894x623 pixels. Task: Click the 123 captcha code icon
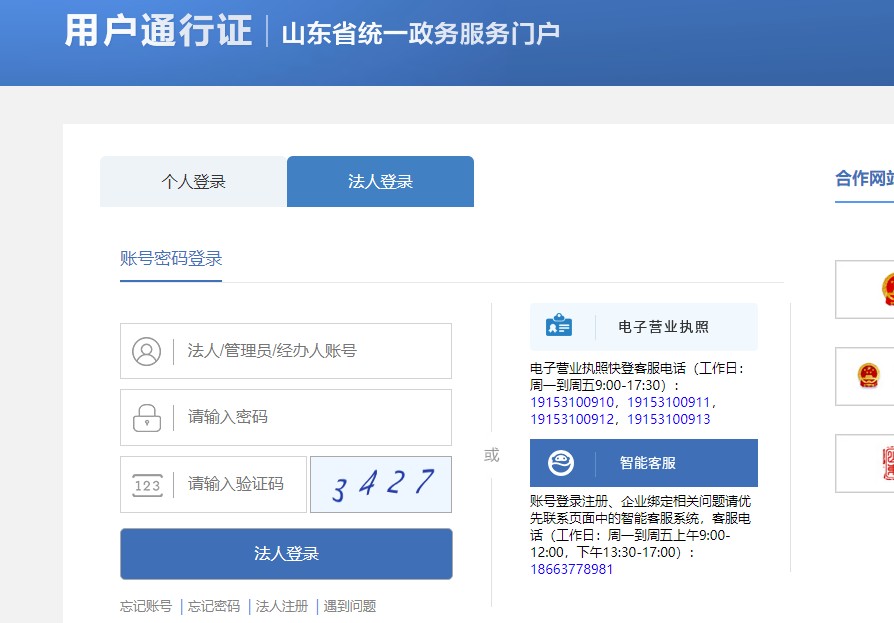click(x=146, y=485)
